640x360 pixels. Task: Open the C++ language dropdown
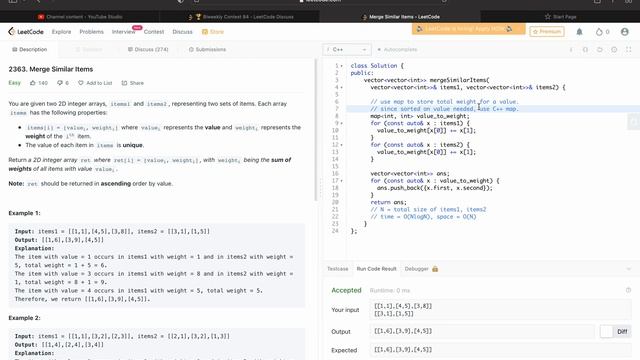pos(347,49)
